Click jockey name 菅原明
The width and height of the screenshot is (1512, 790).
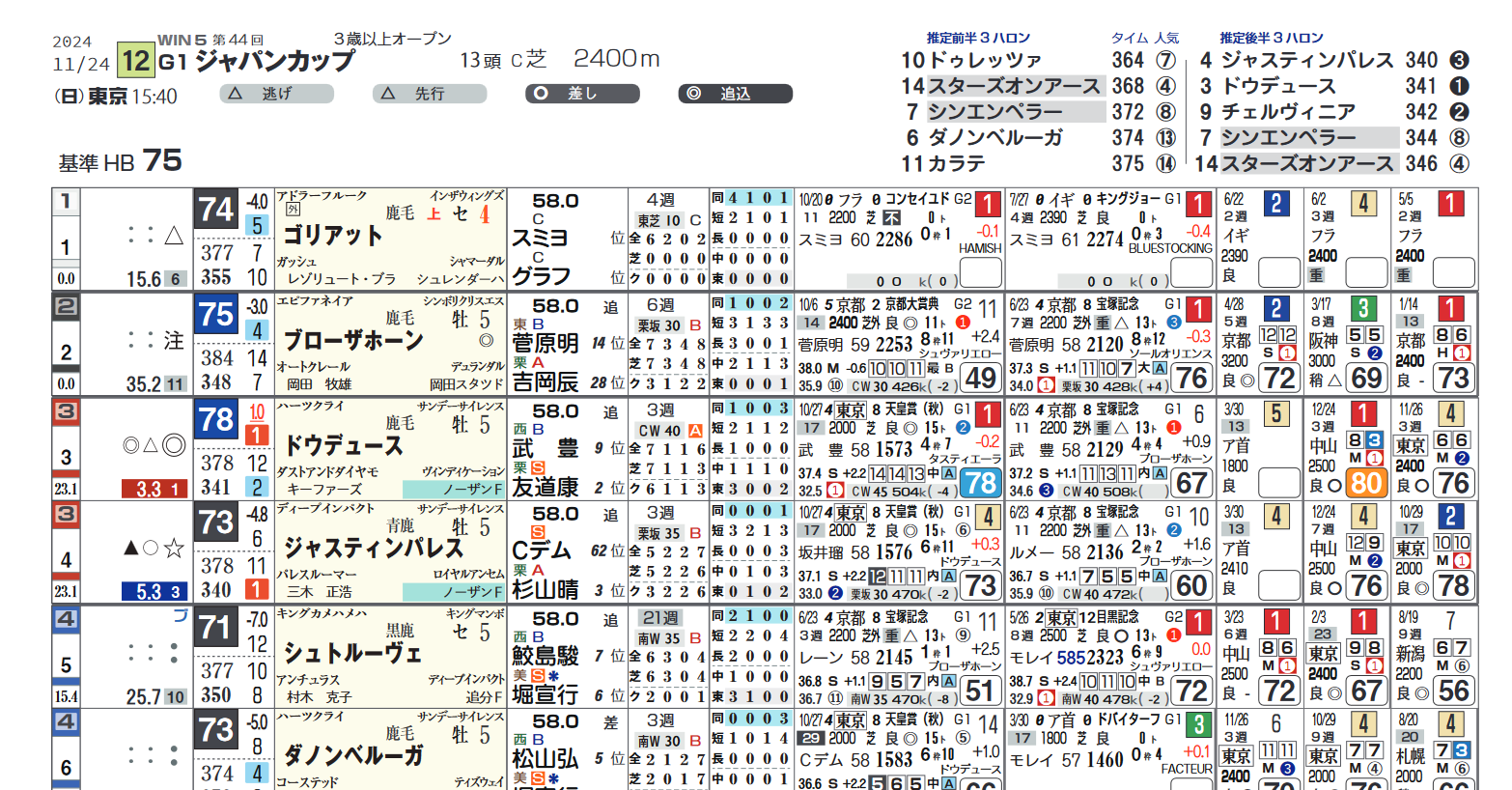pos(546,343)
